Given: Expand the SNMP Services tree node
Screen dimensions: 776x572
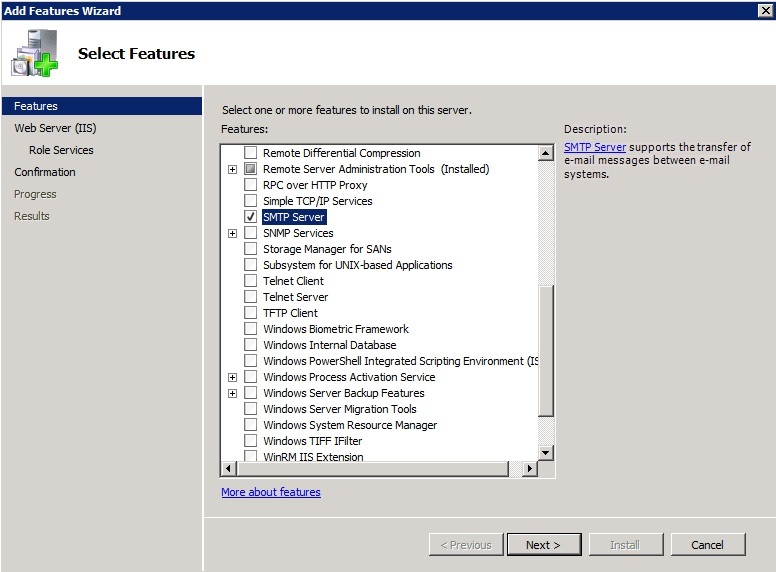Looking at the screenshot, I should pyautogui.click(x=232, y=233).
